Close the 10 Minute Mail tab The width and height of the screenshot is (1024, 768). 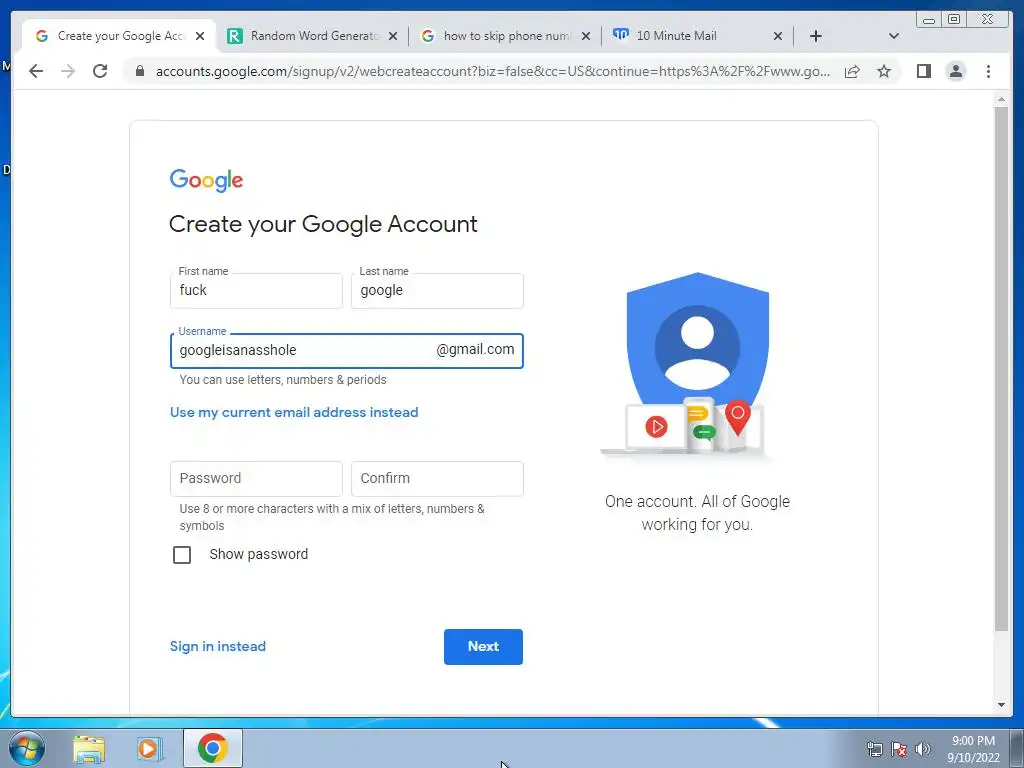(x=778, y=36)
